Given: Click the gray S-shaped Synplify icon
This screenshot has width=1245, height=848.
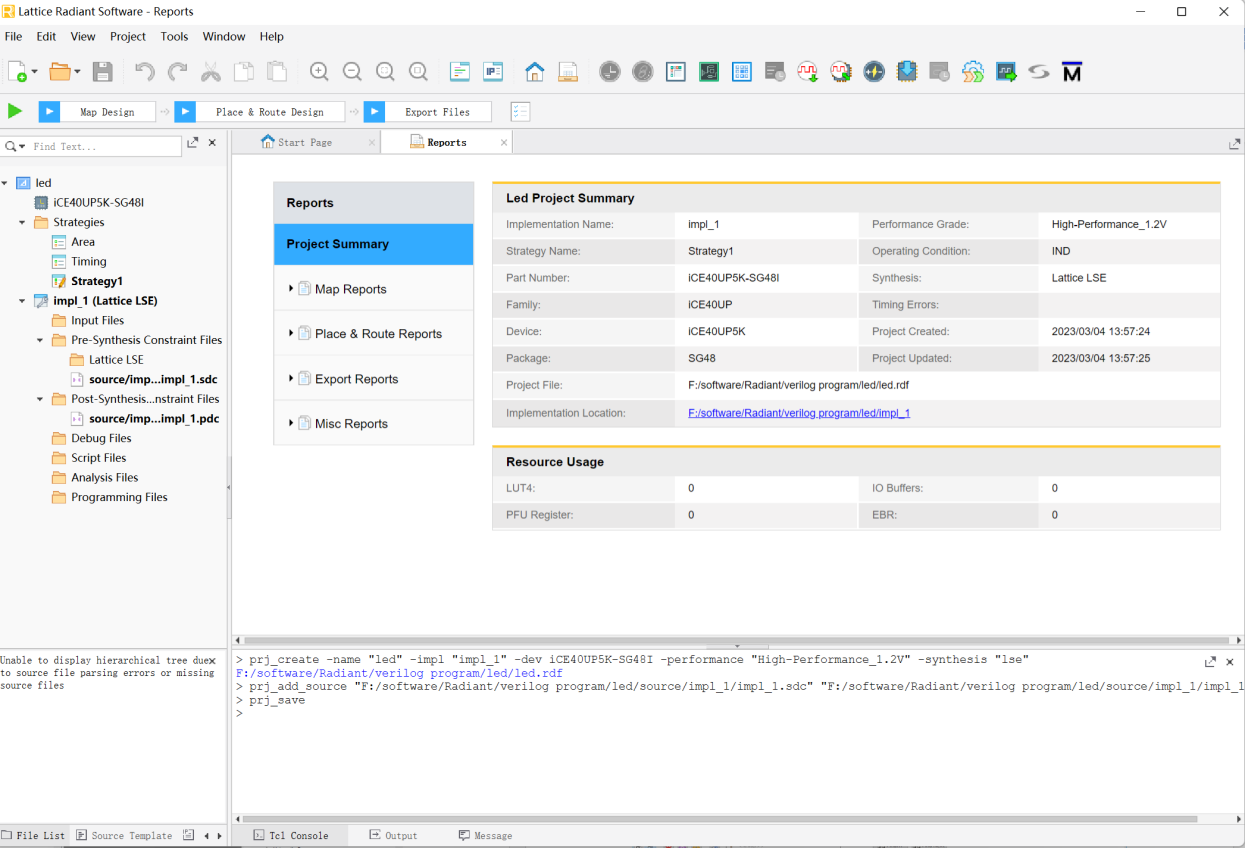Looking at the screenshot, I should click(1039, 72).
